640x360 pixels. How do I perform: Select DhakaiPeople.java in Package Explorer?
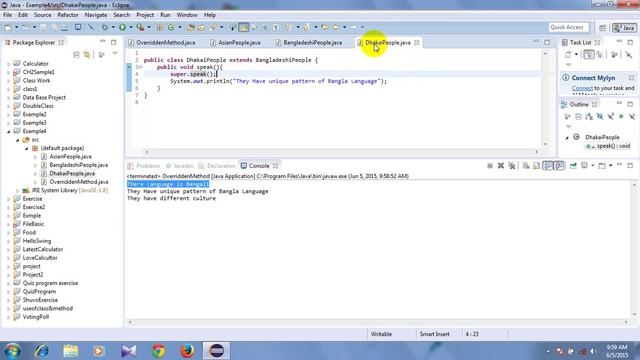pos(72,173)
